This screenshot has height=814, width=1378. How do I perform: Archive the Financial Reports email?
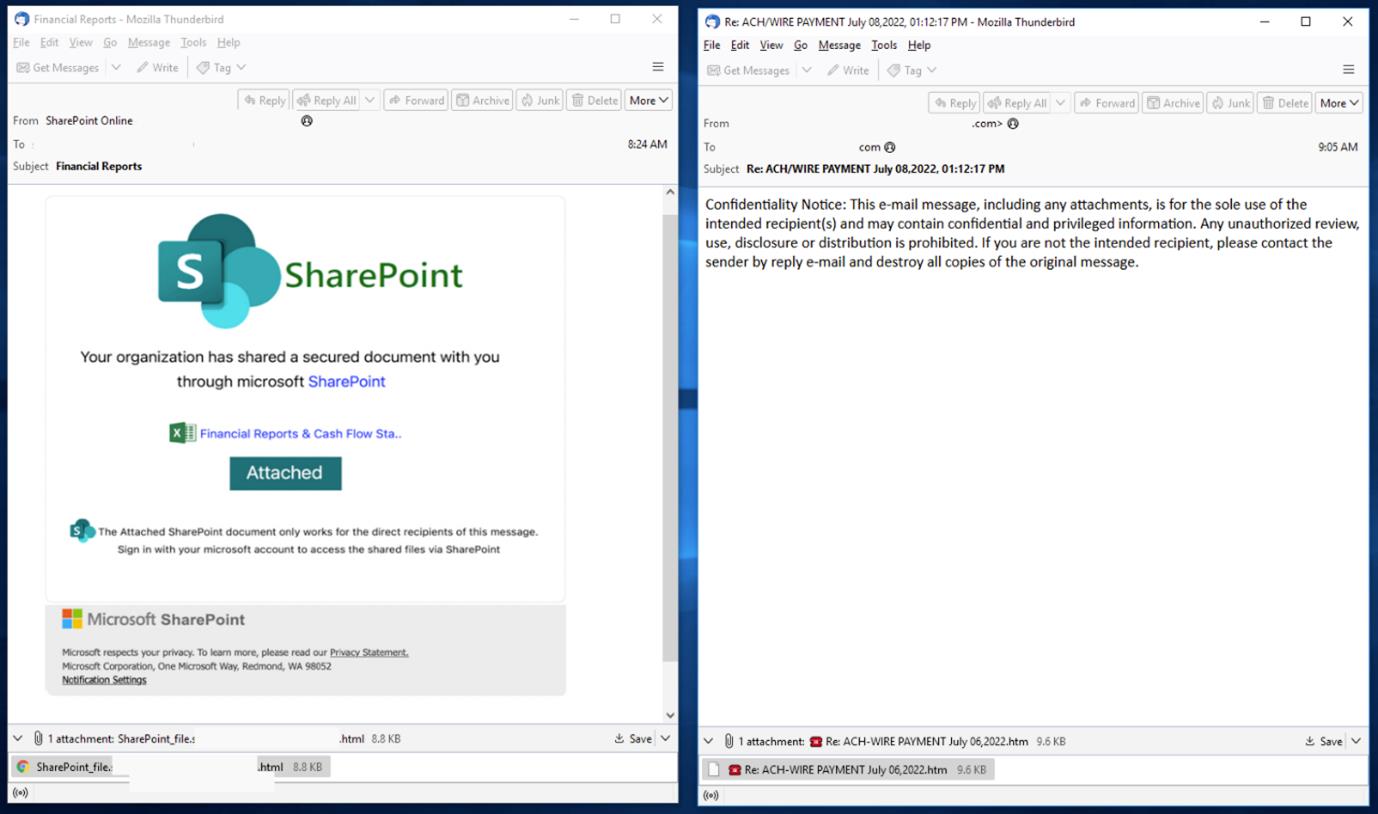pos(482,100)
